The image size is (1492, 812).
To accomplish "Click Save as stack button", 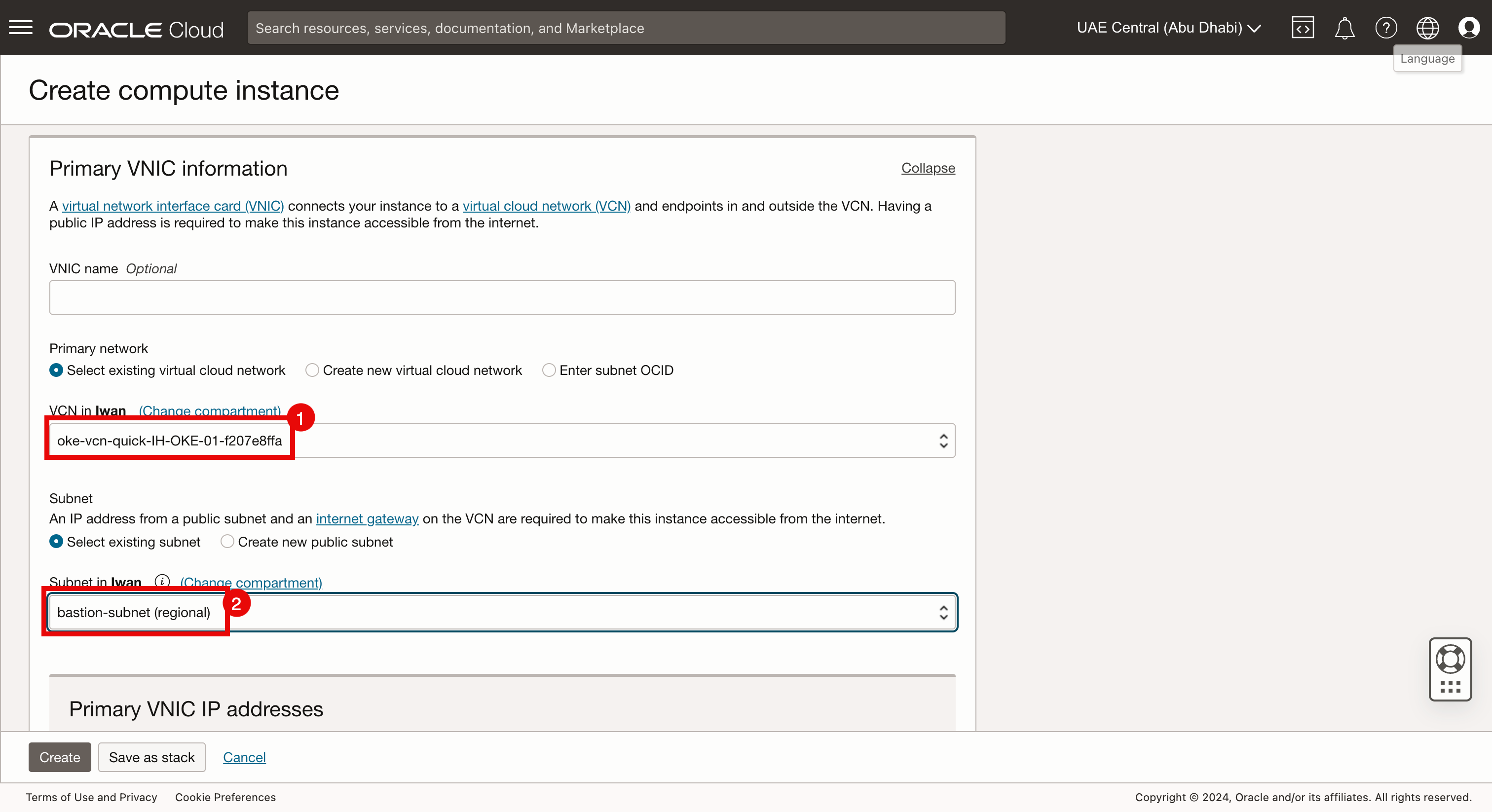I will [x=152, y=757].
